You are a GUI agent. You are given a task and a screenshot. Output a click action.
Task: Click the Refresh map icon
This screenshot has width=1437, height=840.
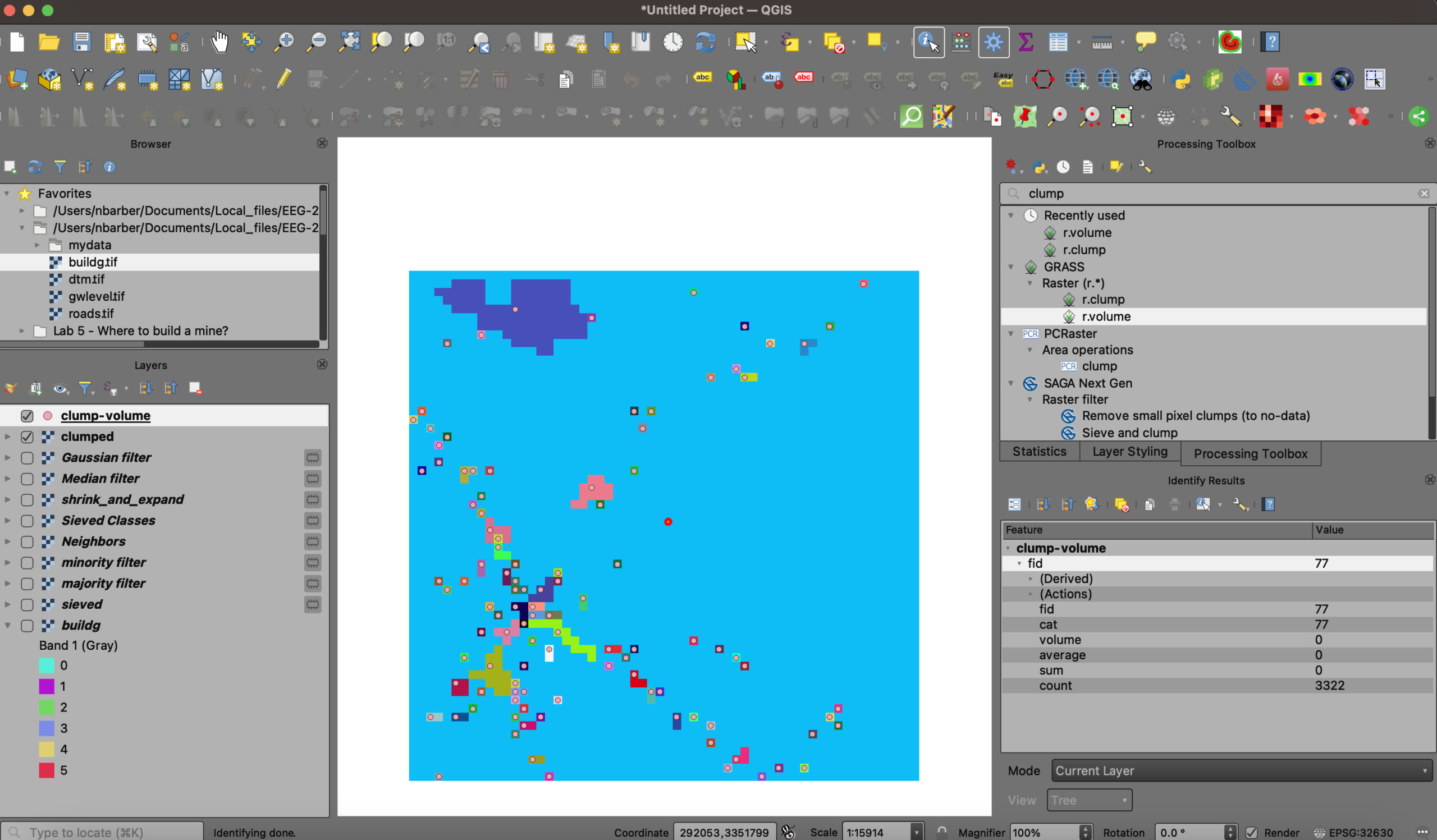(x=706, y=42)
